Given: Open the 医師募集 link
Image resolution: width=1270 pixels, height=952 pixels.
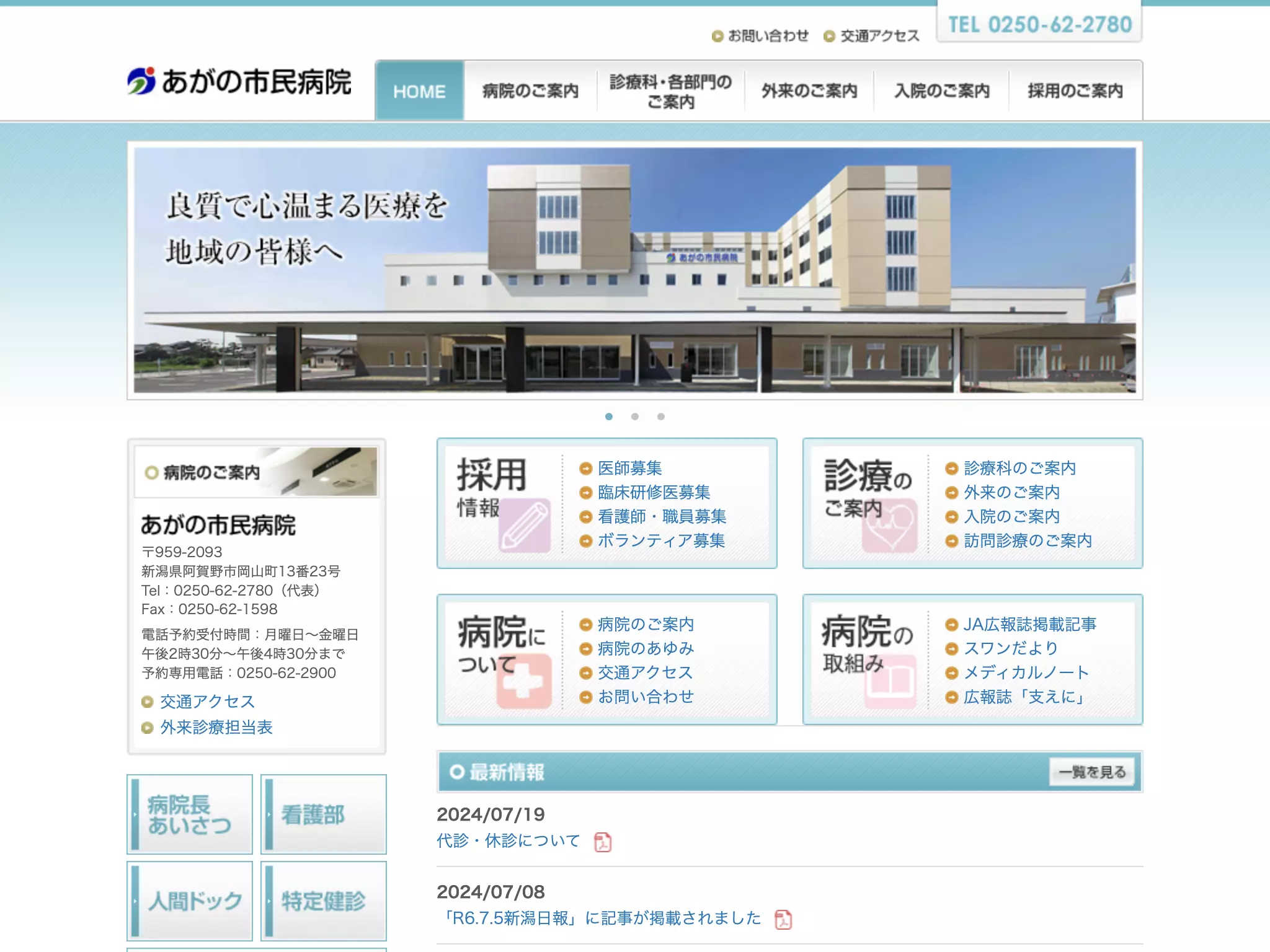Looking at the screenshot, I should coord(630,468).
